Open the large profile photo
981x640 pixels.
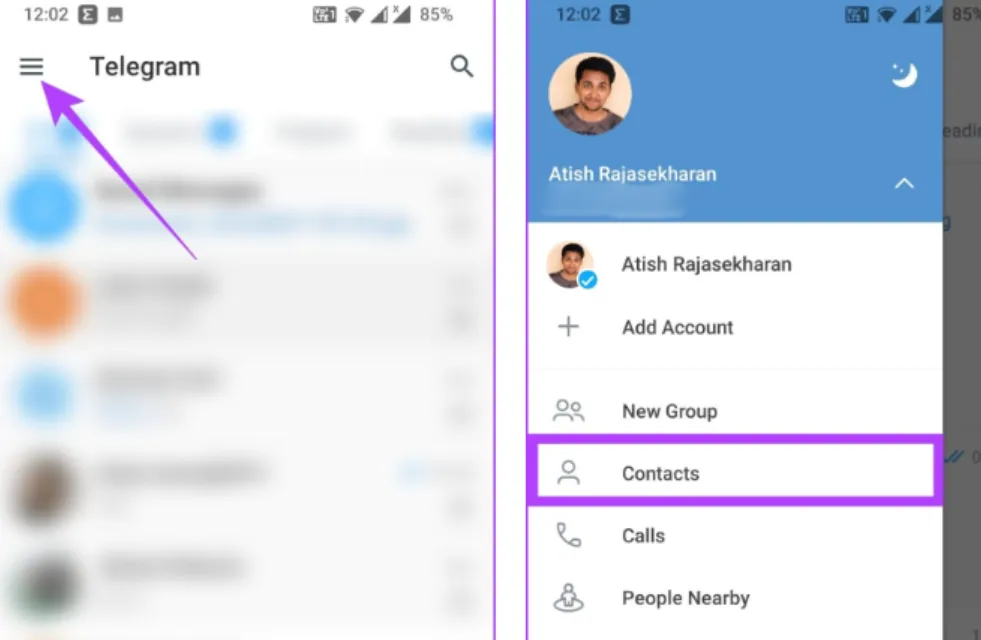(590, 94)
